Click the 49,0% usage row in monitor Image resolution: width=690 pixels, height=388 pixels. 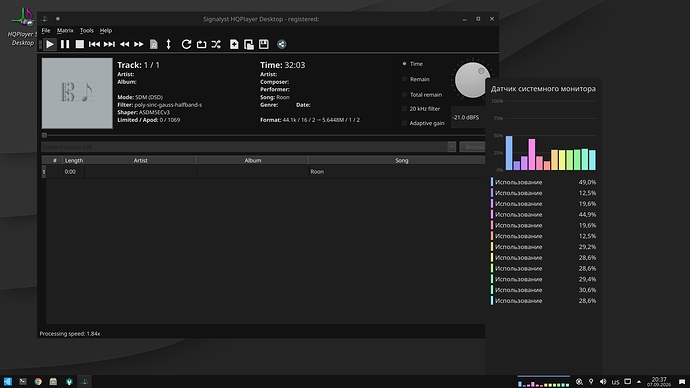click(543, 182)
